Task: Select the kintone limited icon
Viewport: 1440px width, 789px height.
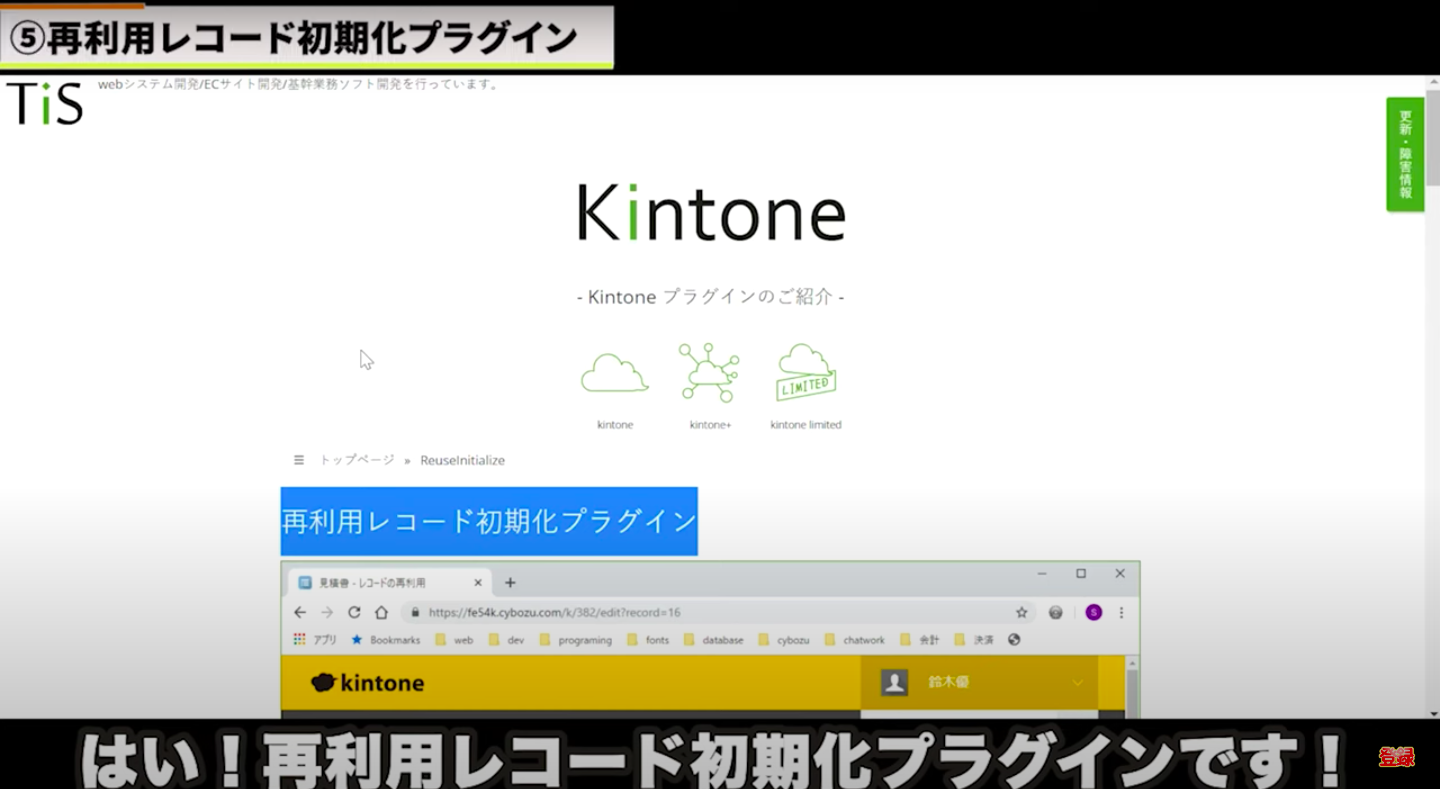Action: pyautogui.click(x=805, y=371)
